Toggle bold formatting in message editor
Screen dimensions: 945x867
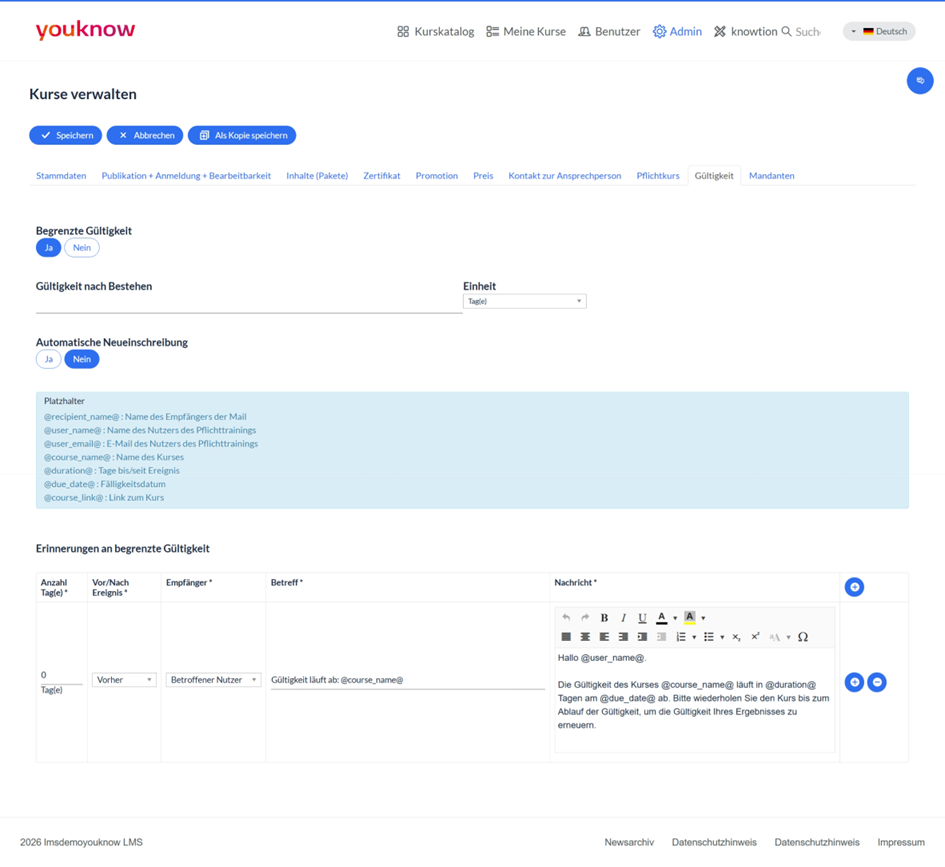[604, 618]
